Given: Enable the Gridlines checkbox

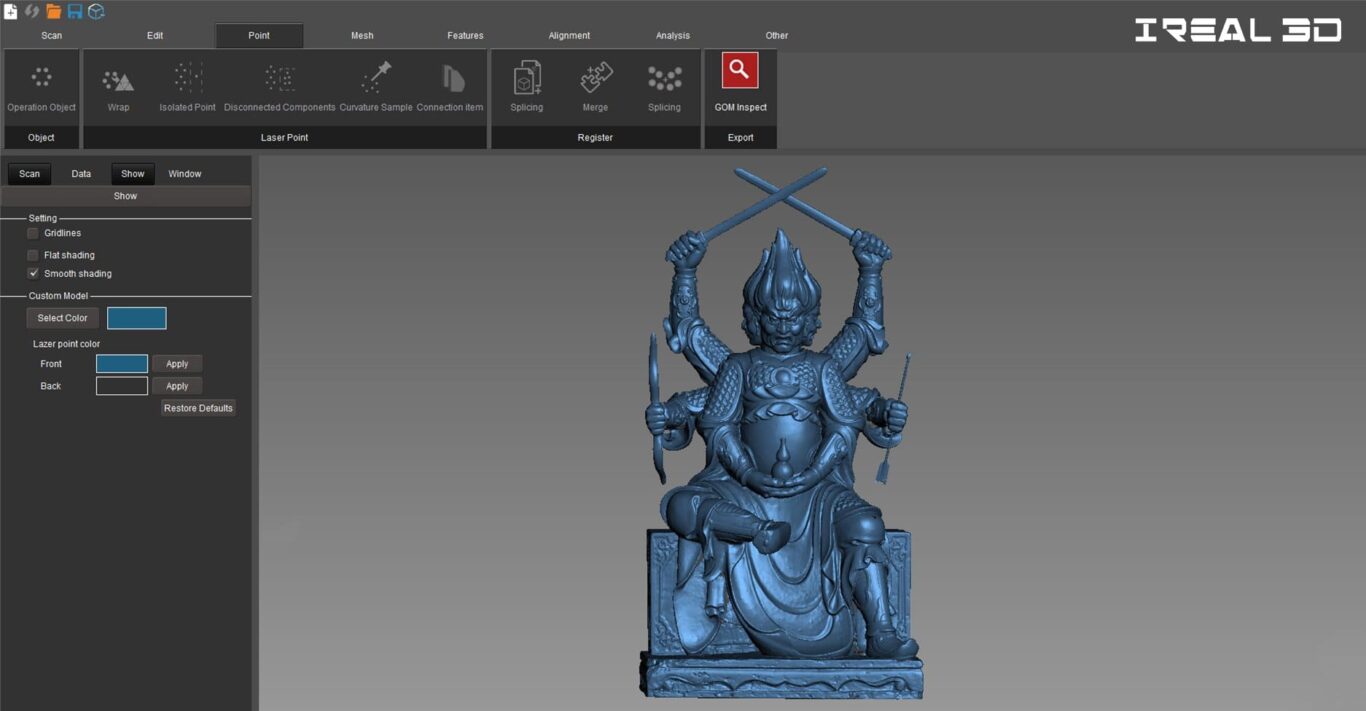Looking at the screenshot, I should coord(33,233).
